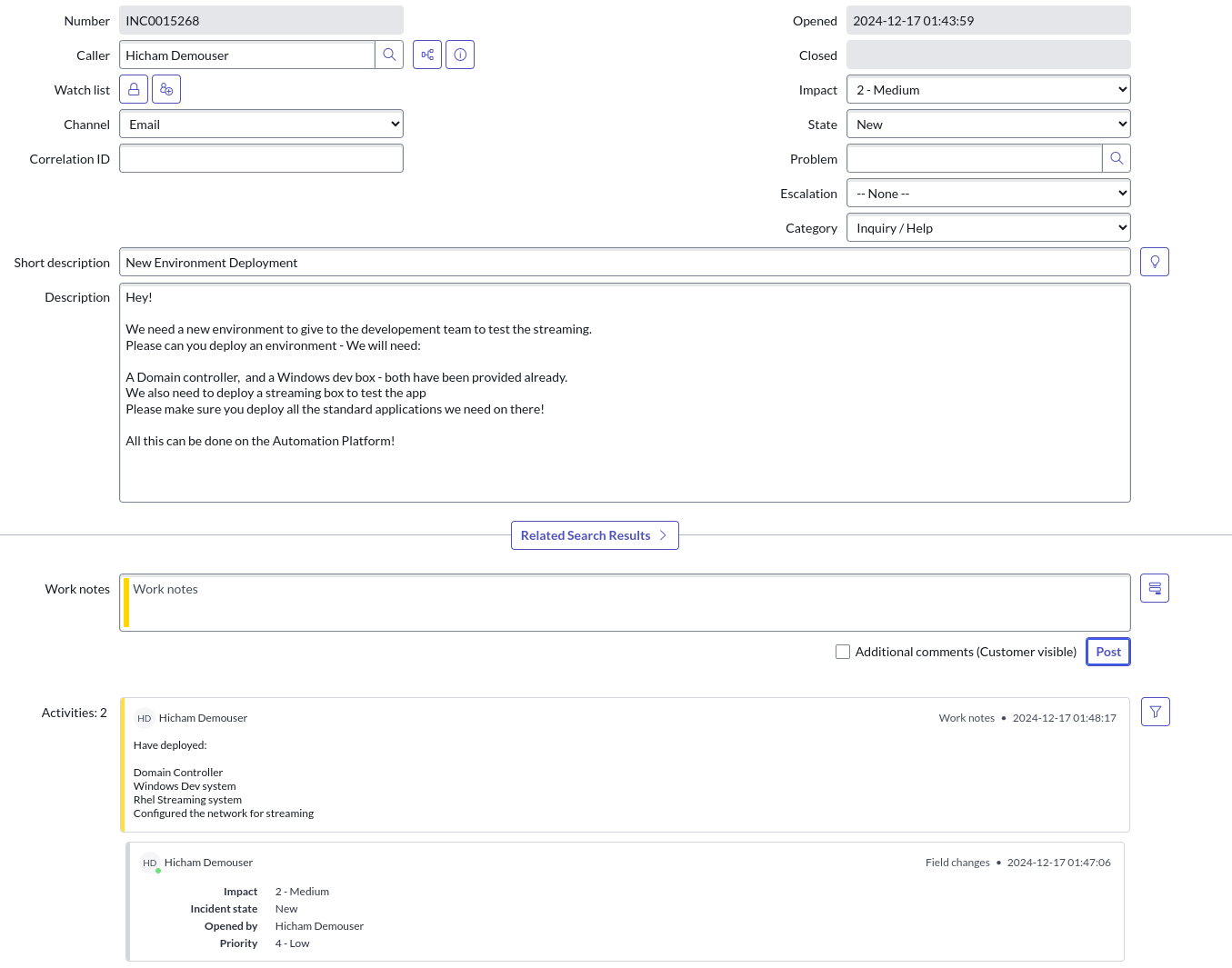Click 'Hicham Demouser' on the Field changes activity

[208, 863]
